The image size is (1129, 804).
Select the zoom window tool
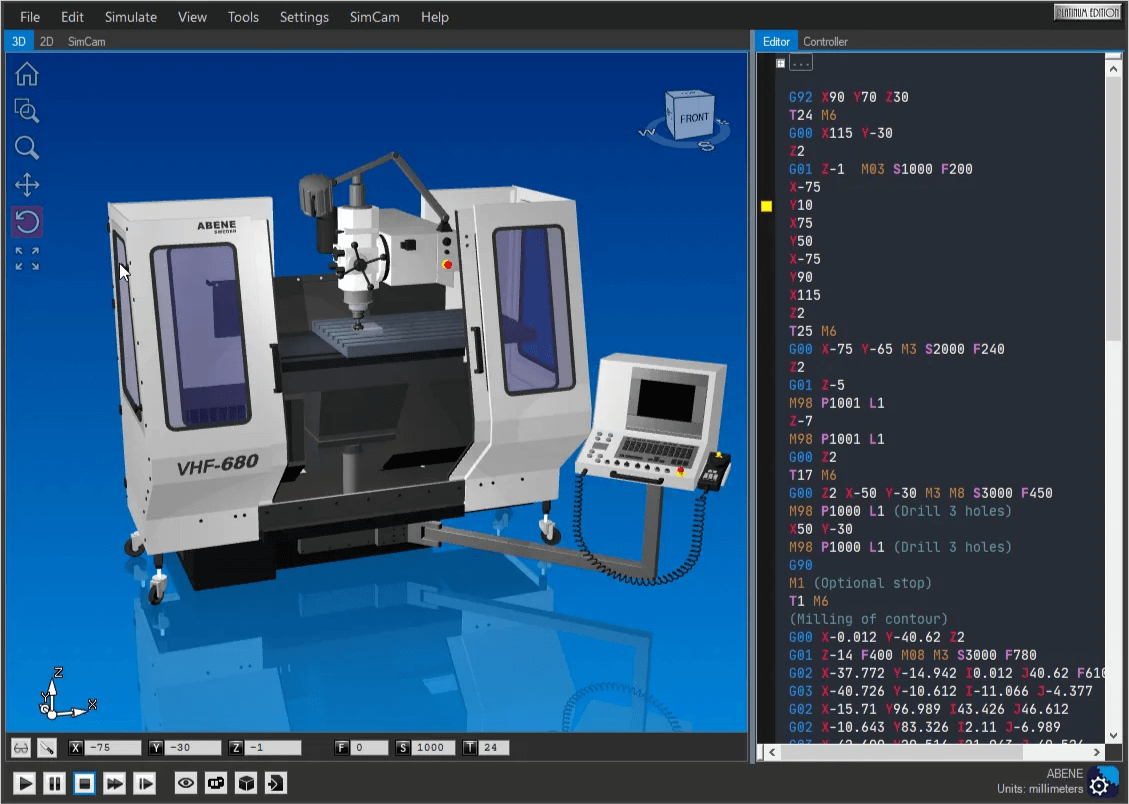[27, 111]
